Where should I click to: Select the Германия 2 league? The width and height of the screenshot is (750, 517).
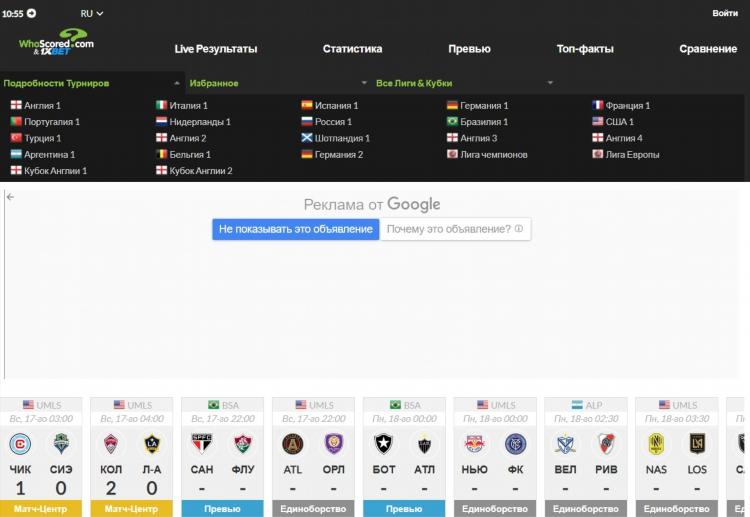(x=332, y=154)
